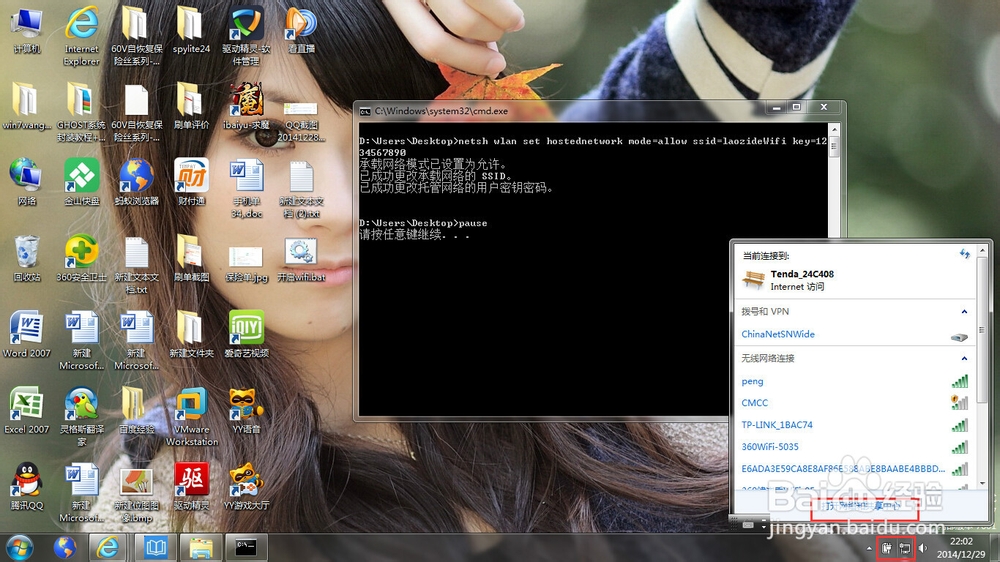Select the win7wang folder on desktop
The height and width of the screenshot is (562, 1000).
[x=27, y=107]
